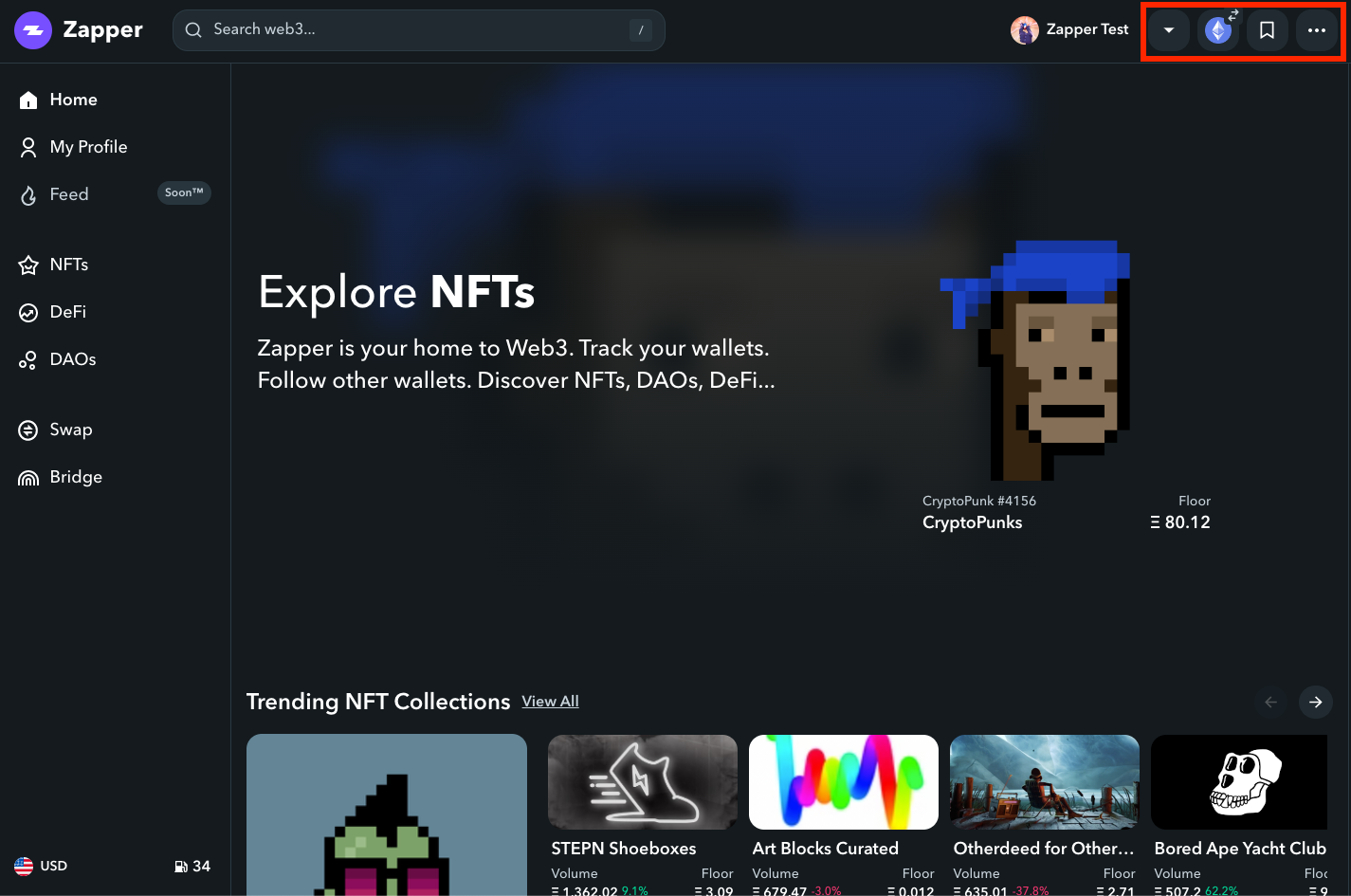Click the Trending NFT Collections heading
1351x896 pixels.
click(x=378, y=702)
